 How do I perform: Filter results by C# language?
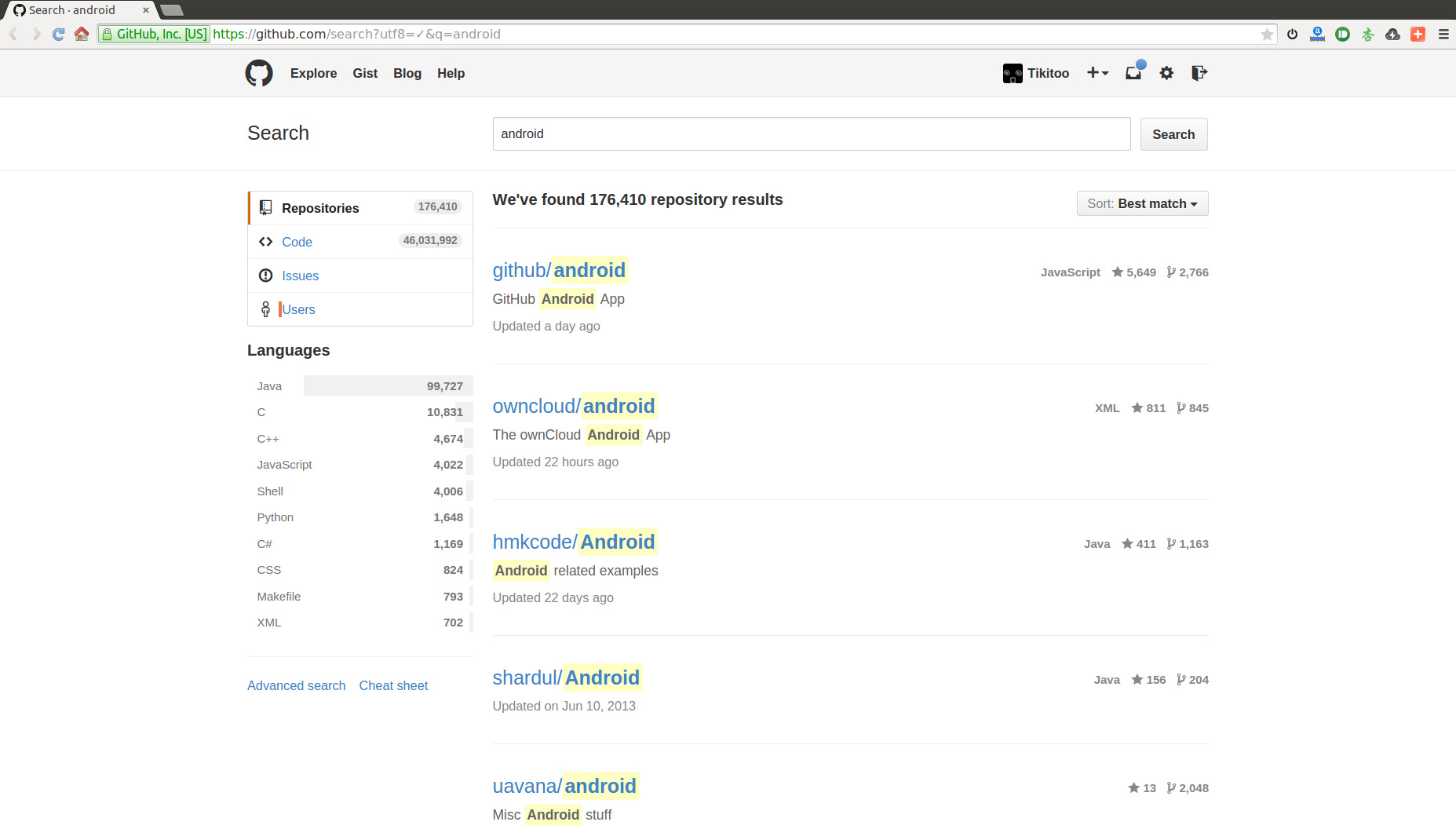pos(360,544)
